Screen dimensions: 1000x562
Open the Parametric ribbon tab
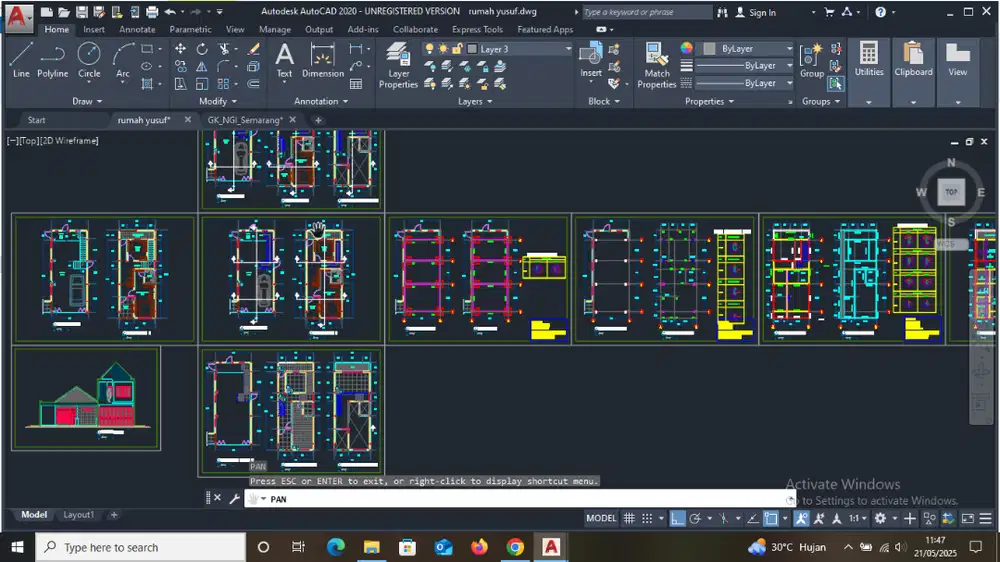tap(190, 29)
